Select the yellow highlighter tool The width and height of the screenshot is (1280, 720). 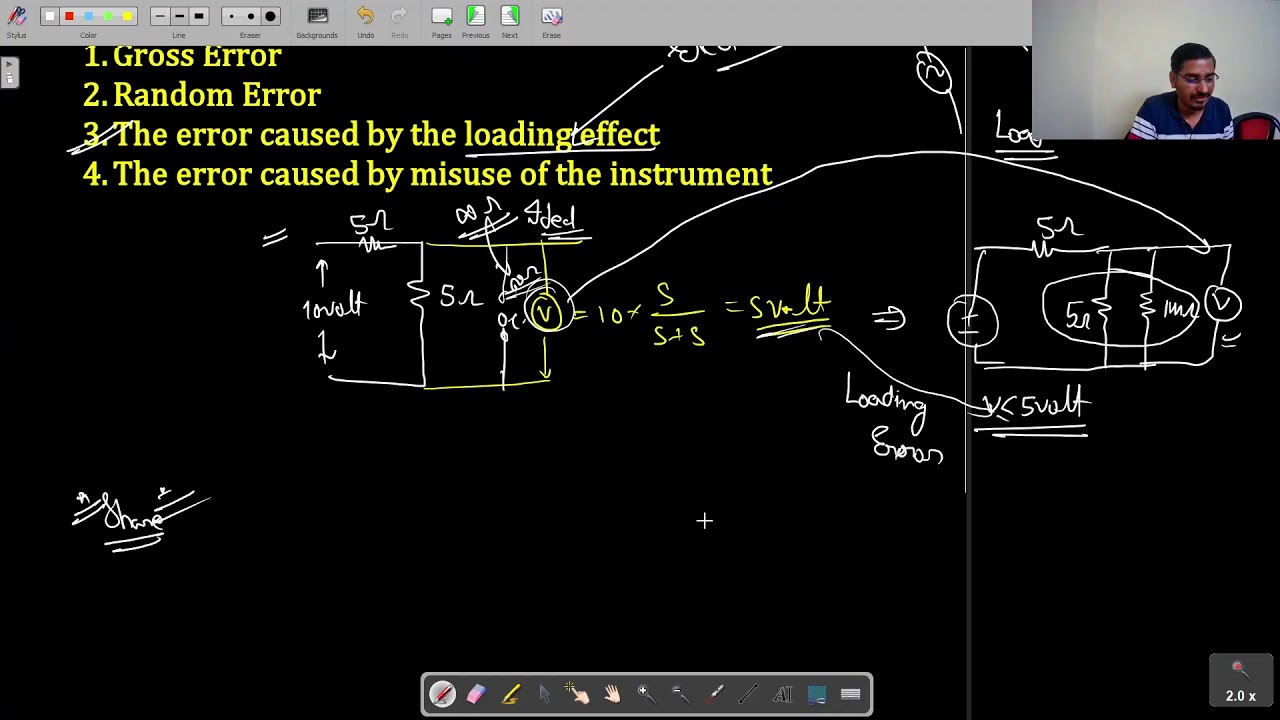click(511, 694)
